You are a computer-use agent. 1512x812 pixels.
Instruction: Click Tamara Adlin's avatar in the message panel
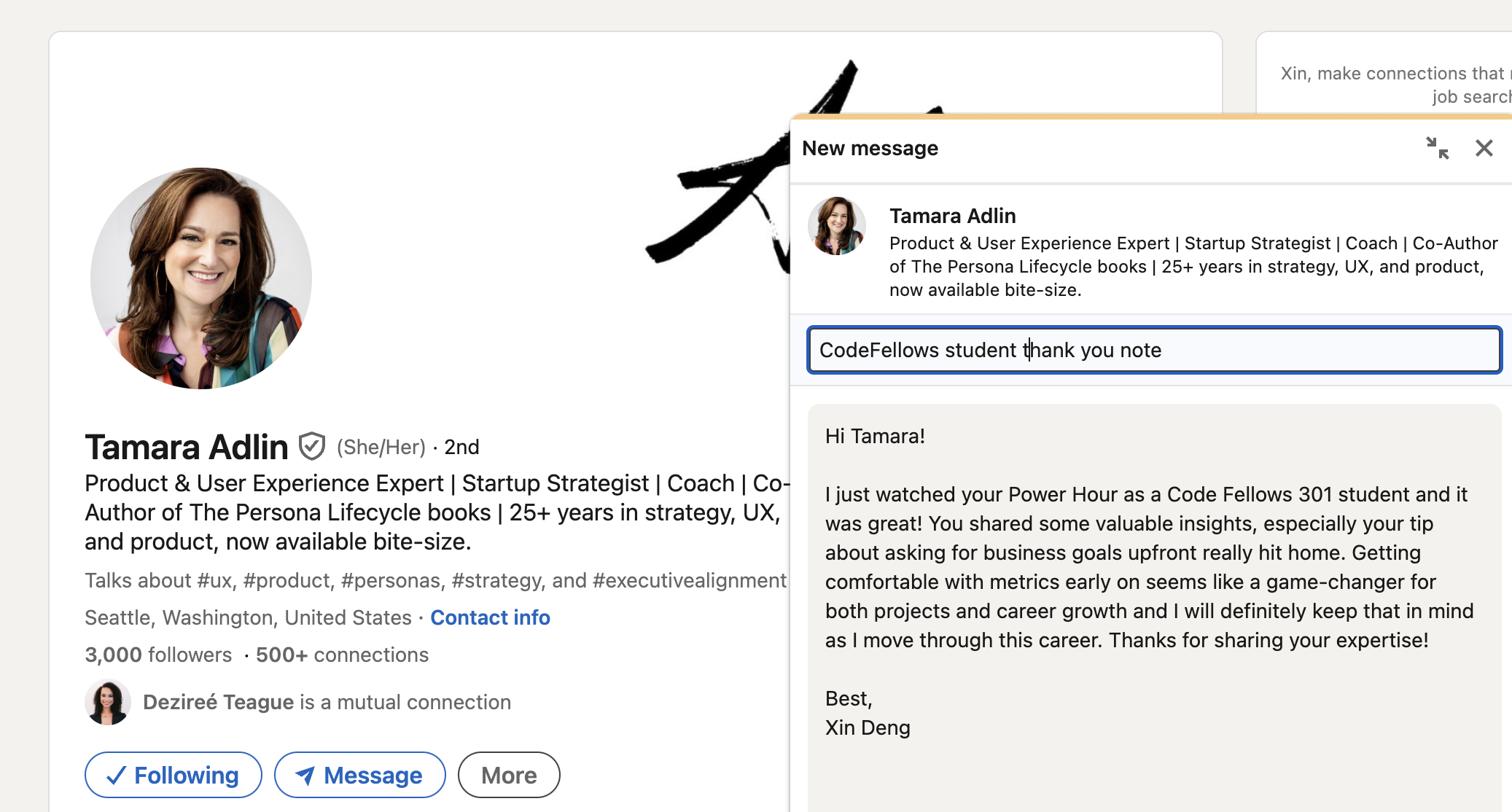[837, 225]
